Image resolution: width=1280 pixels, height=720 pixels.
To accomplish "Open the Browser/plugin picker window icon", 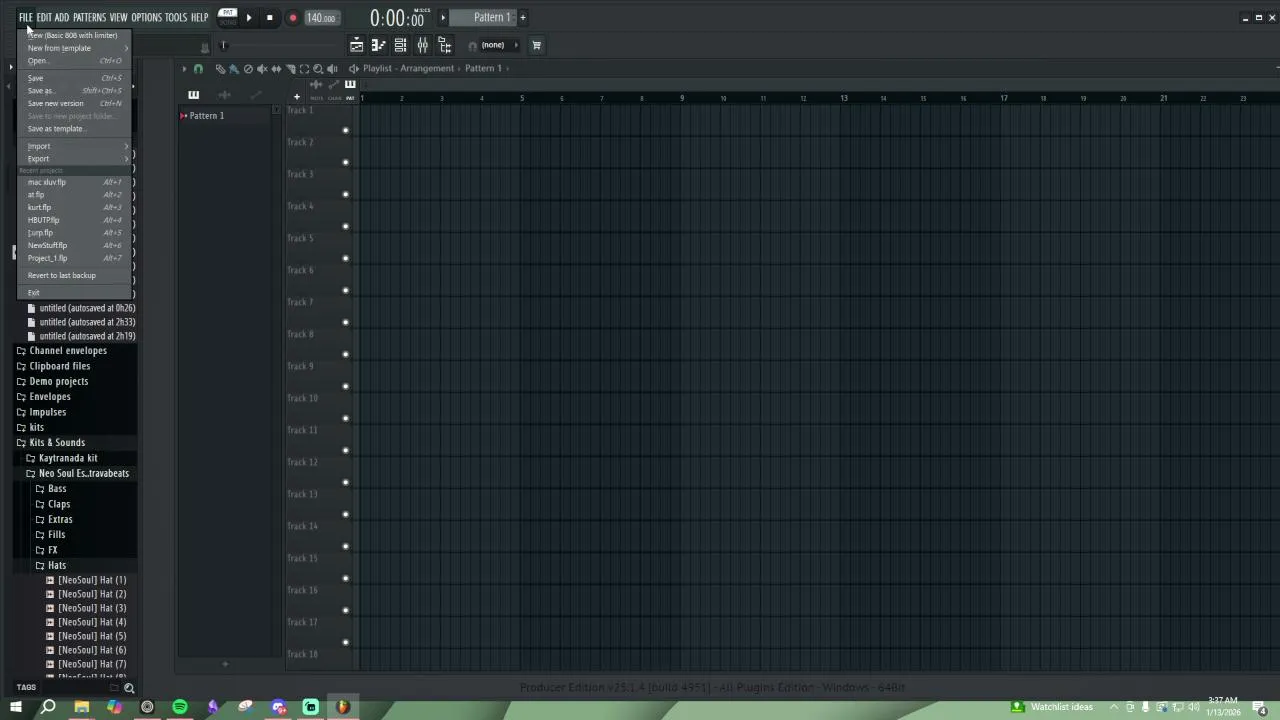I will point(444,45).
